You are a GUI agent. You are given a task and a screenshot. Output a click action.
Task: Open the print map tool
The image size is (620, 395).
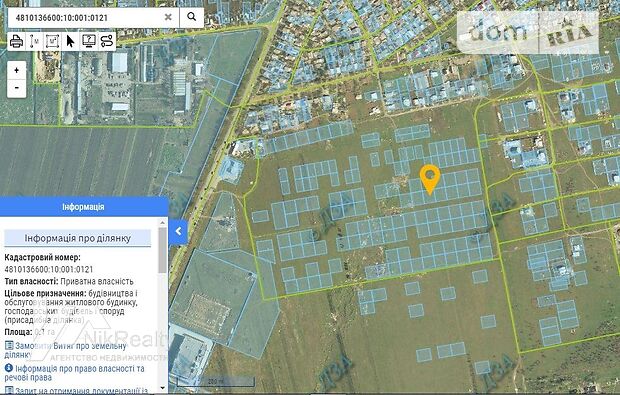16,41
